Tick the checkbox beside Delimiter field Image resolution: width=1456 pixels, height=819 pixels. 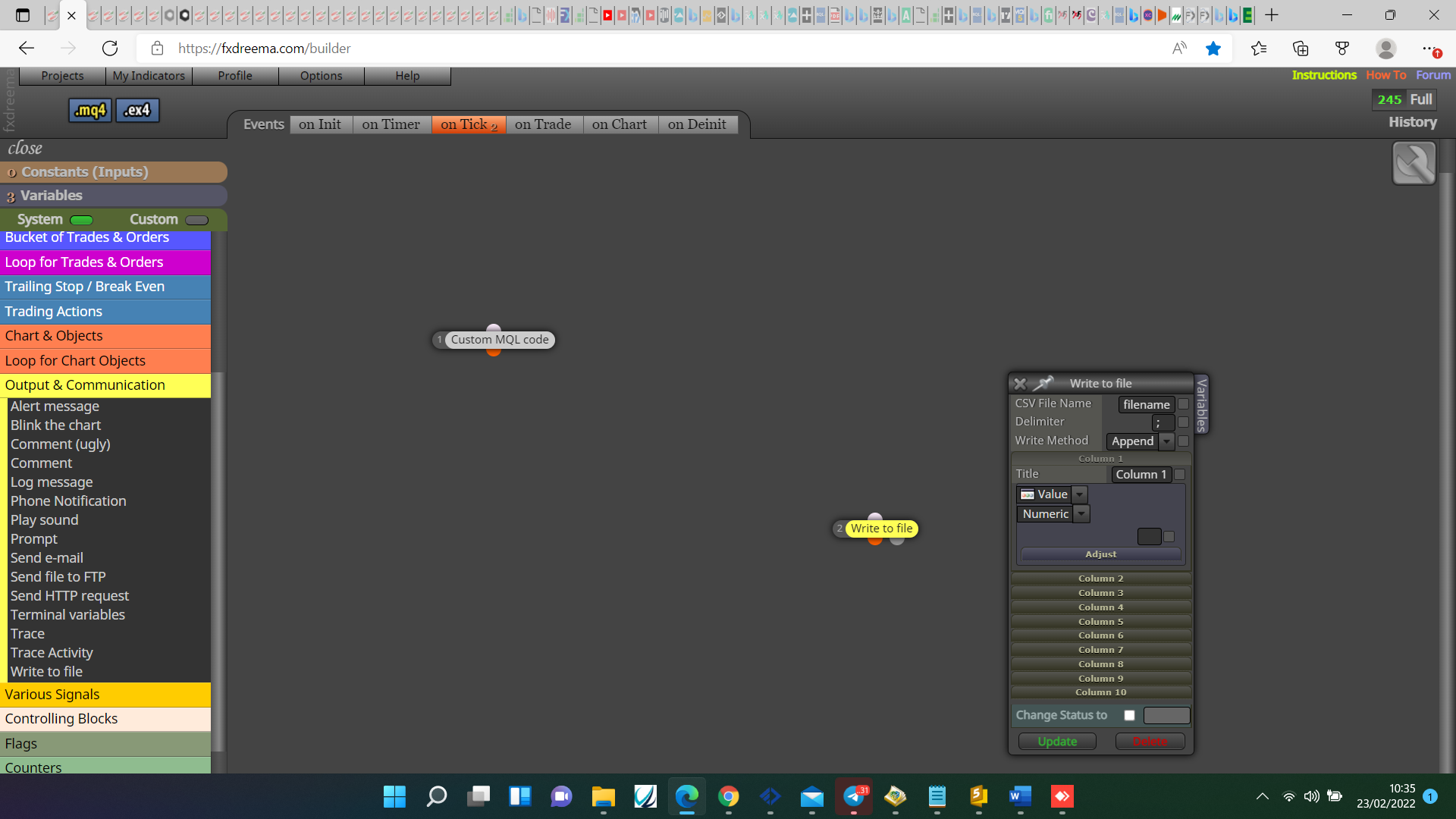(x=1183, y=422)
